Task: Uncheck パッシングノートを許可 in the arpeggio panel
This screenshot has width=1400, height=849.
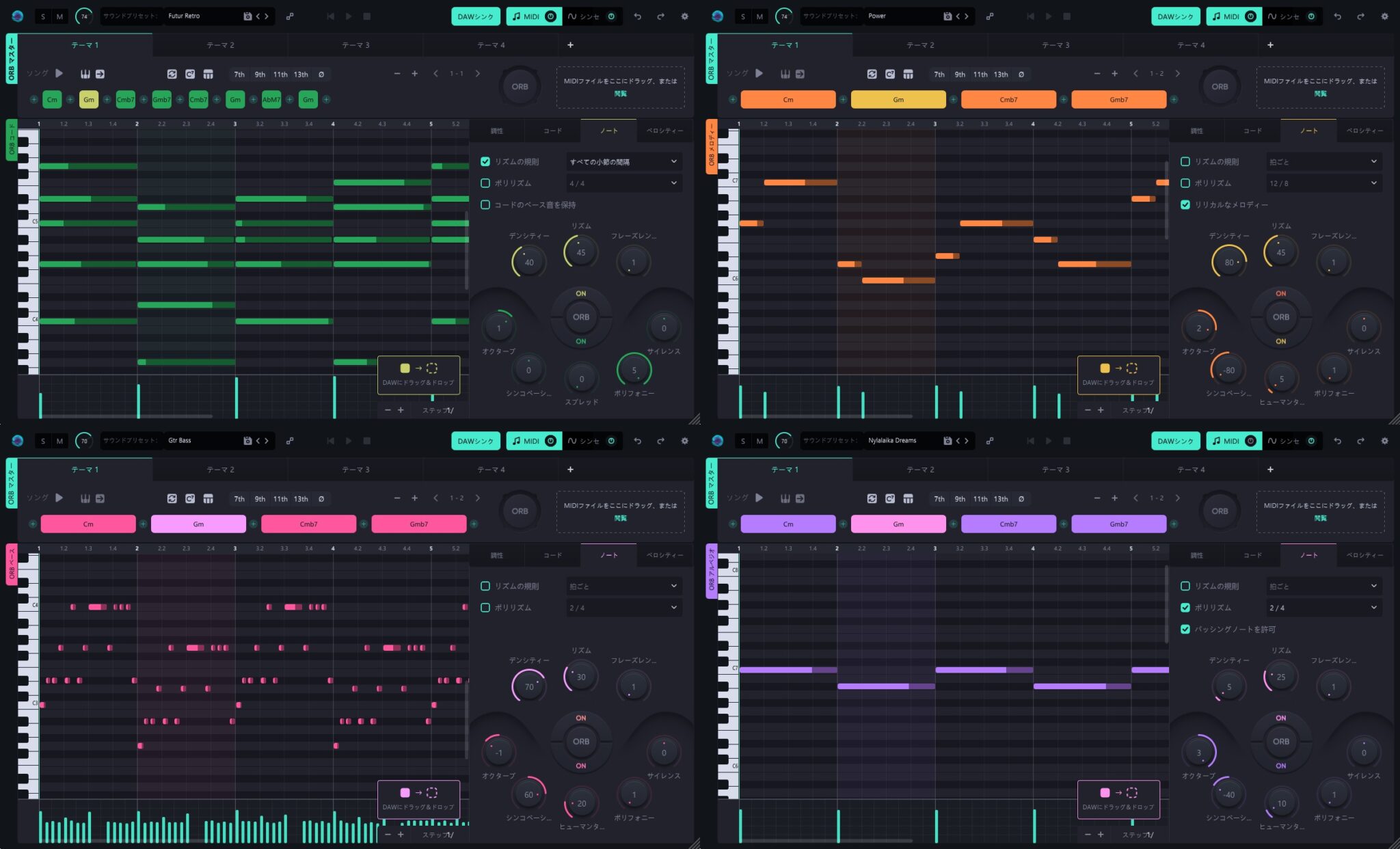Action: 1185,629
